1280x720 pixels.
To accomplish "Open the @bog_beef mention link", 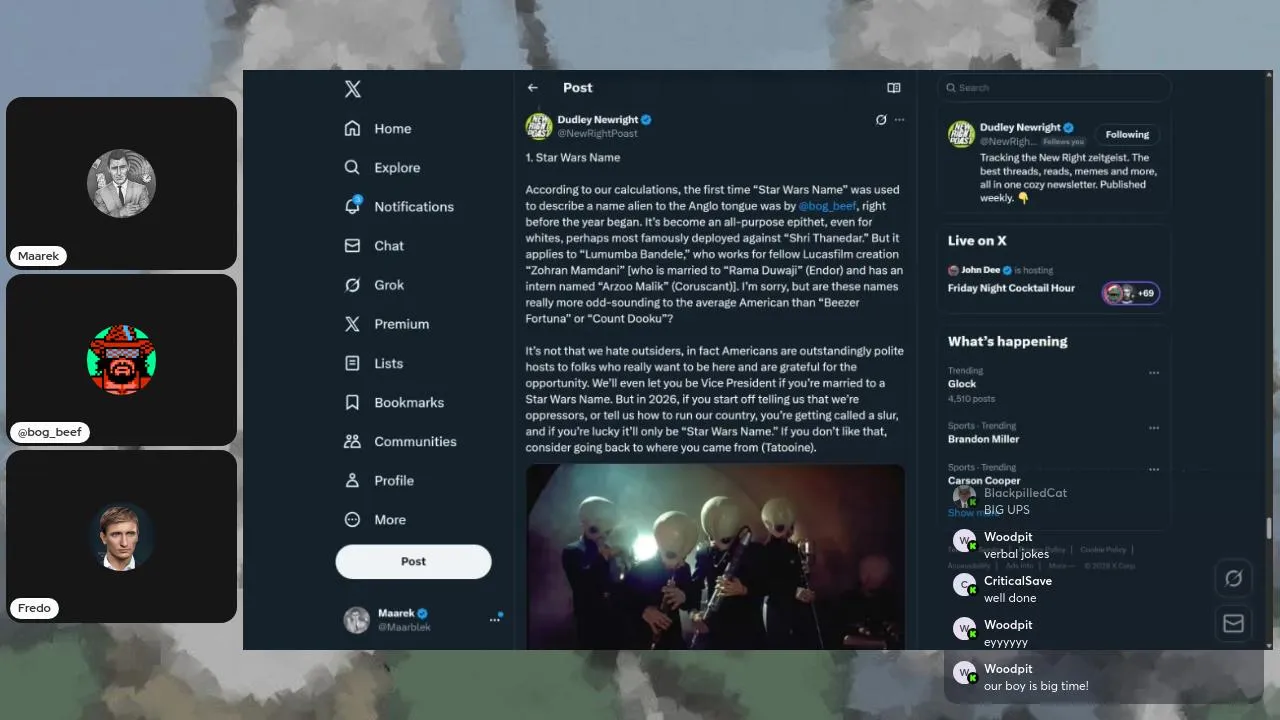I will point(827,206).
